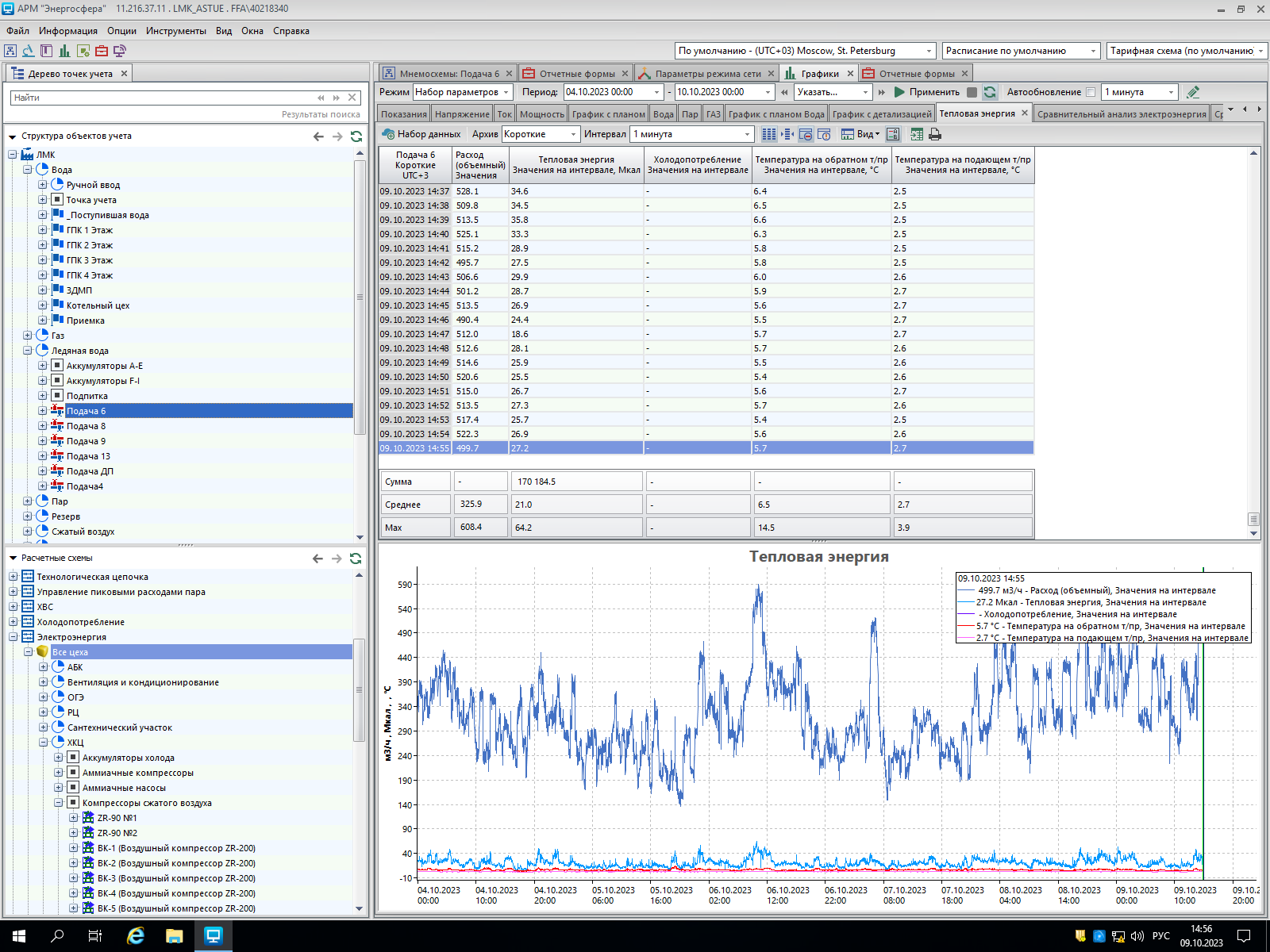Click the red briefcase toolbar icon
This screenshot has height=952, width=1270.
tap(102, 51)
